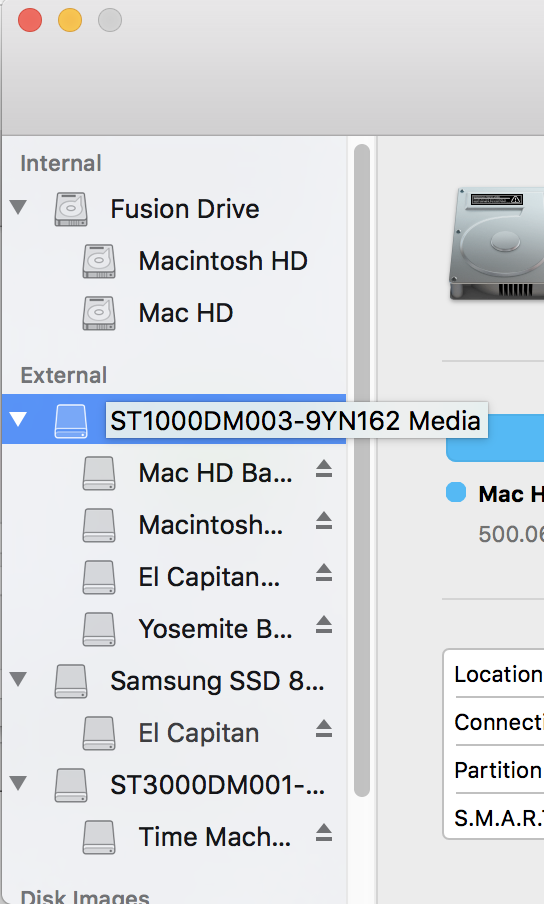Select Macintosh... external volume row
544x904 pixels.
[174, 525]
